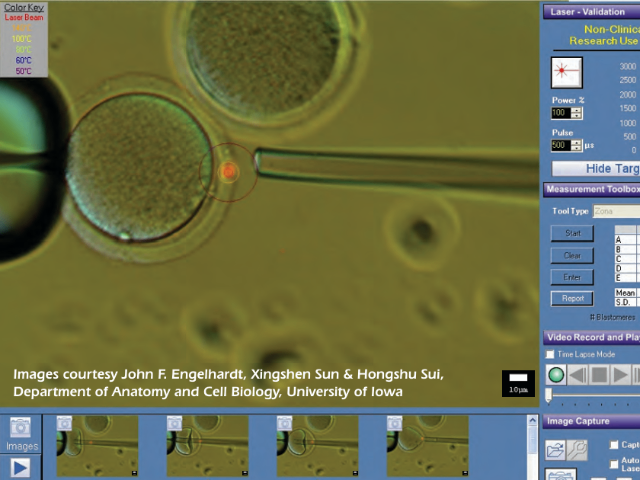Click the Pulse value field
Image resolution: width=640 pixels, height=480 pixels.
pos(562,145)
